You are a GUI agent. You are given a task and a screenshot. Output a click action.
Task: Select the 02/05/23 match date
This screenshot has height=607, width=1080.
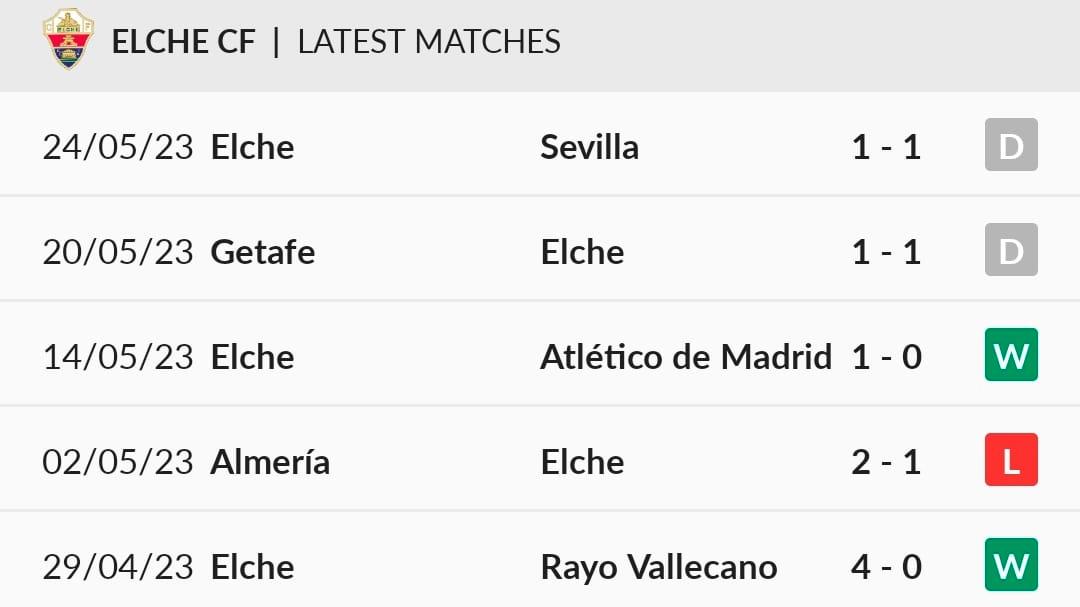click(118, 462)
